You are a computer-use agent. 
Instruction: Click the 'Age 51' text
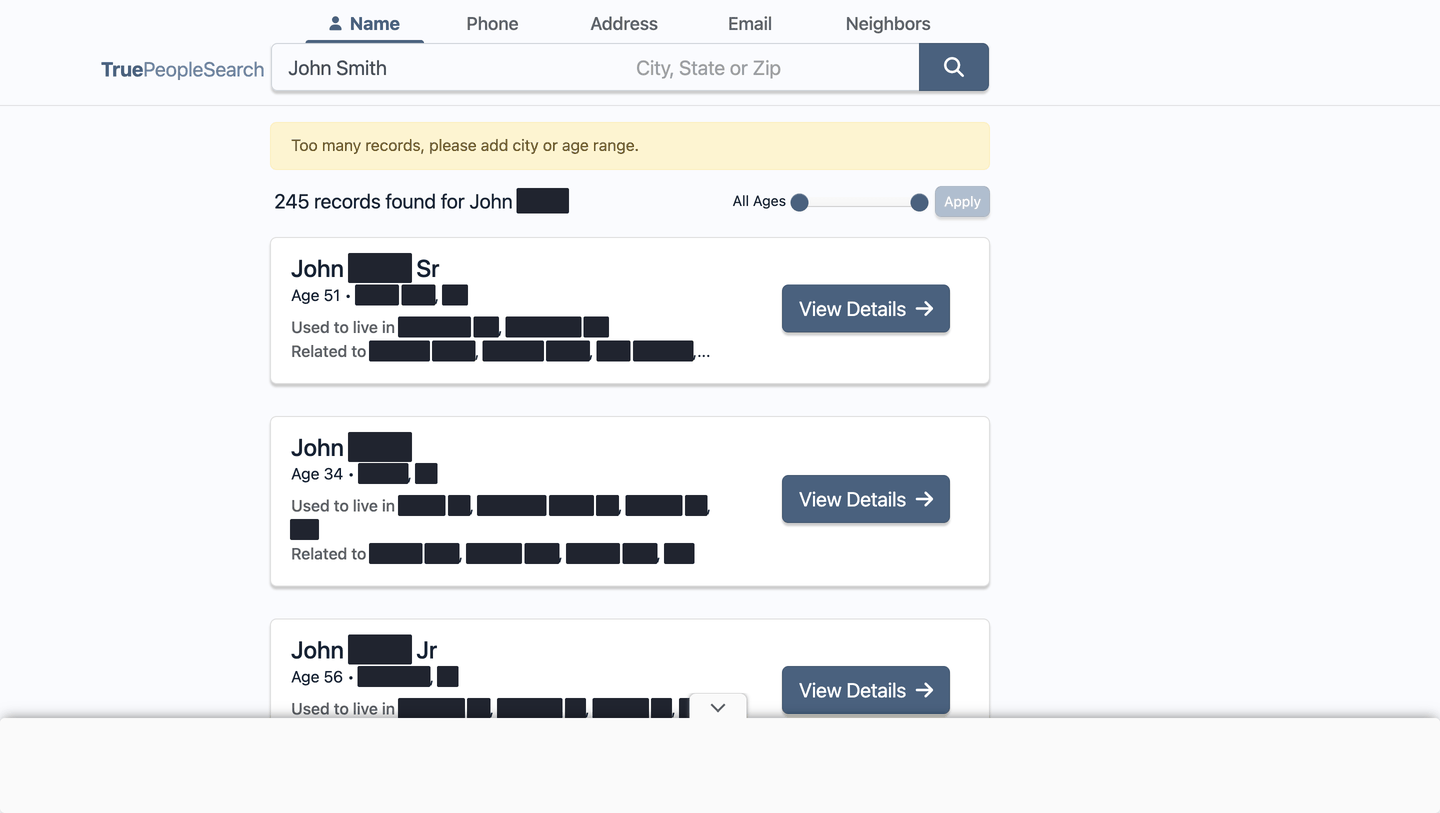[316, 295]
